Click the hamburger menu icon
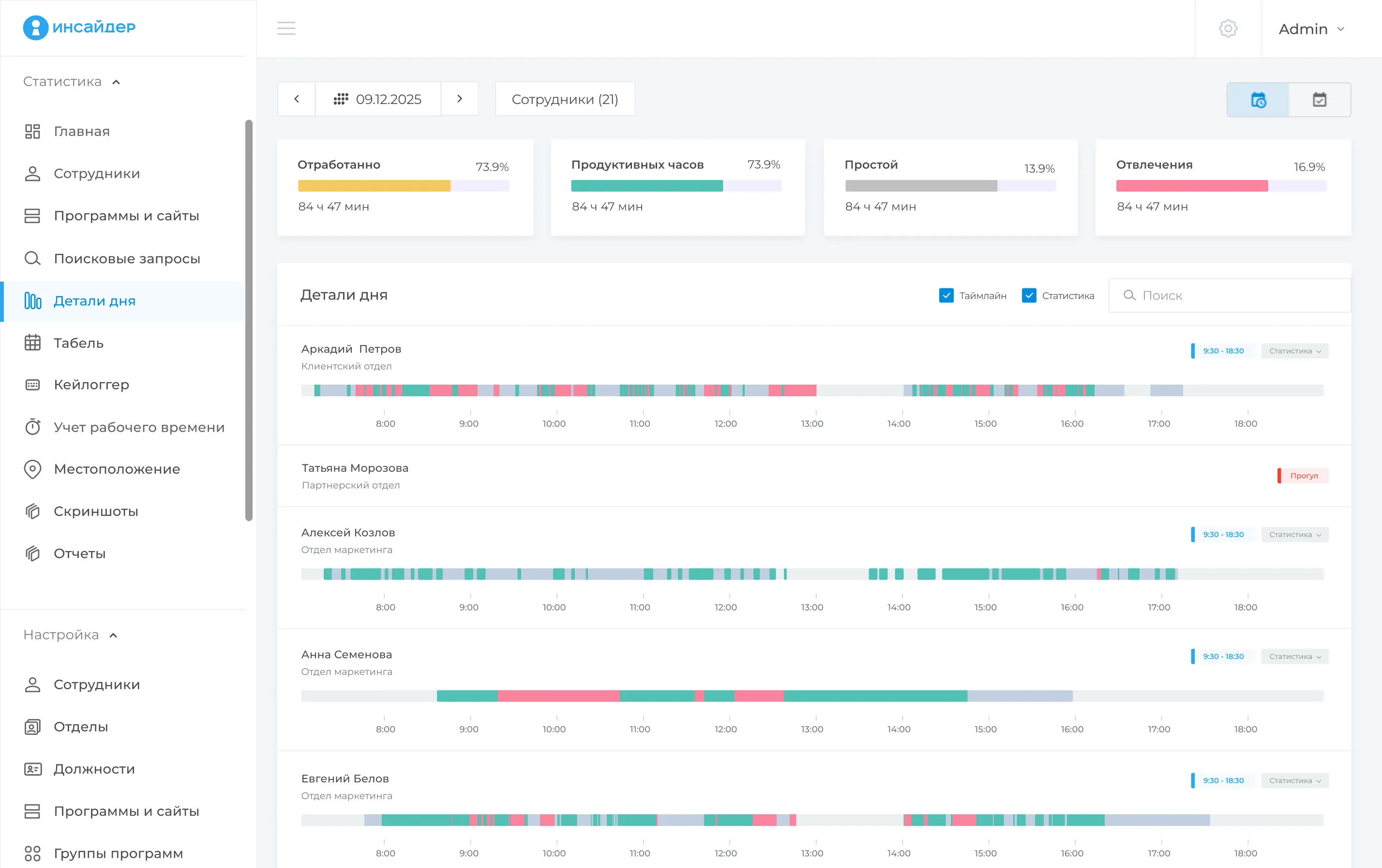 coord(286,28)
